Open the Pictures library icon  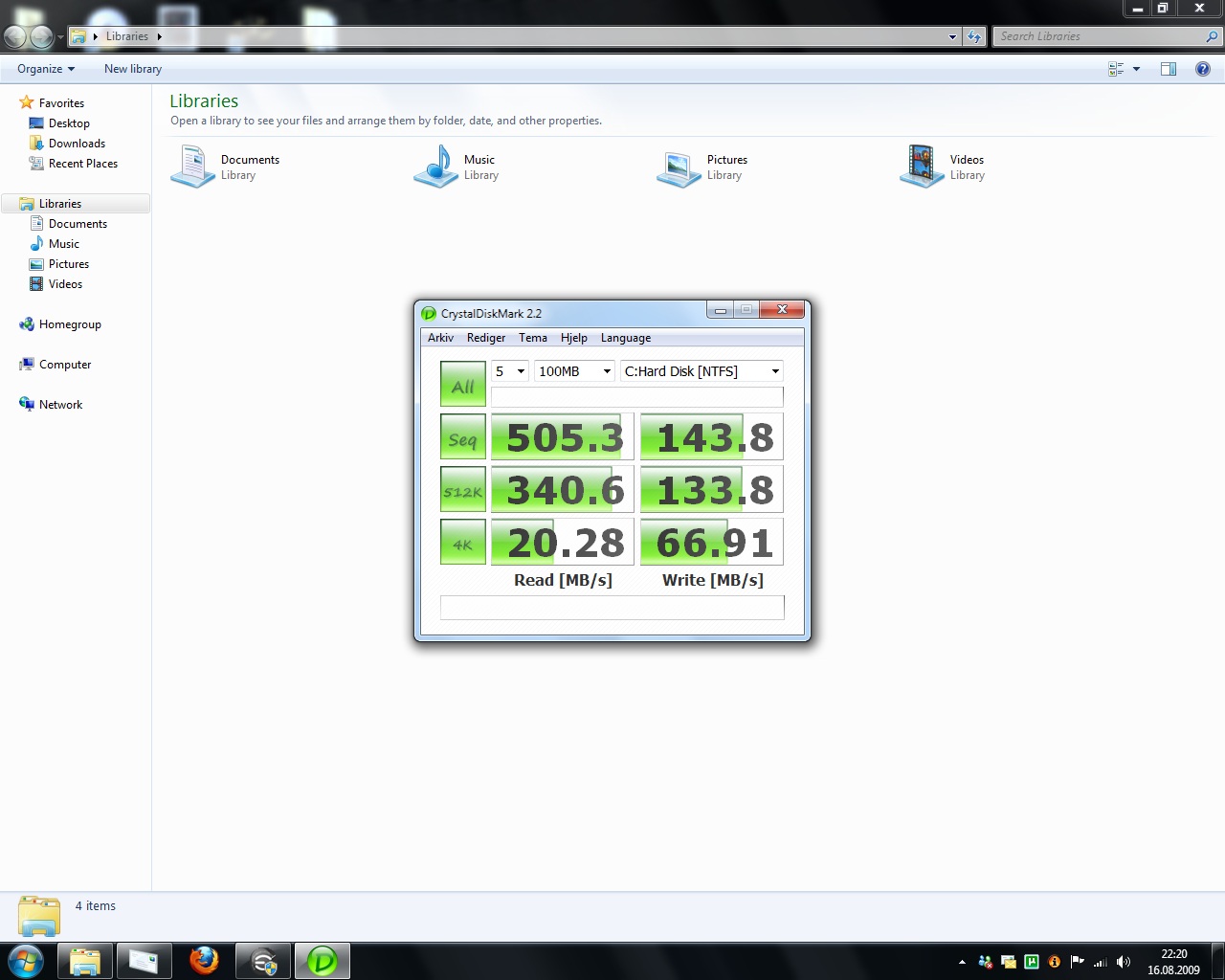(679, 167)
